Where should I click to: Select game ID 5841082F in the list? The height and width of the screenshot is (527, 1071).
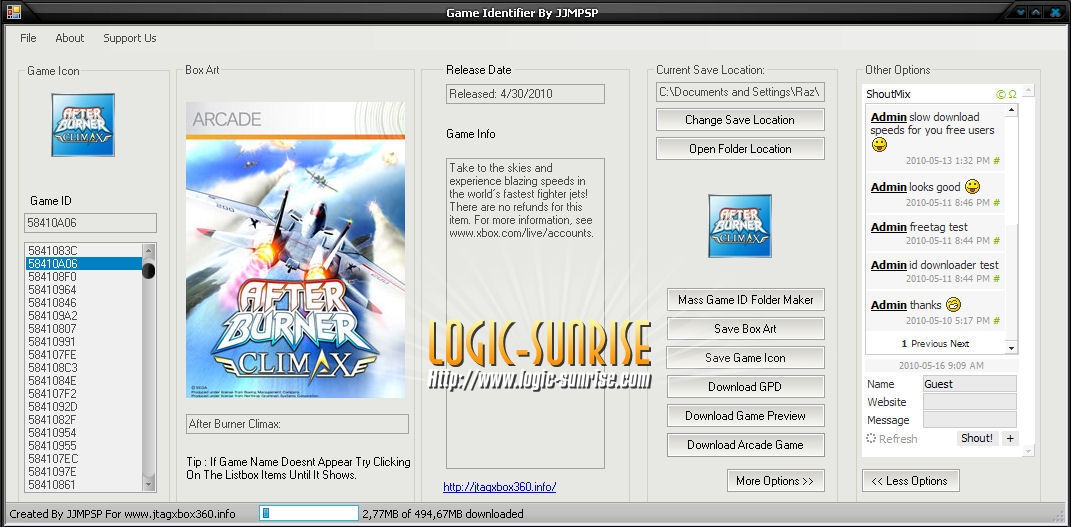[83, 420]
